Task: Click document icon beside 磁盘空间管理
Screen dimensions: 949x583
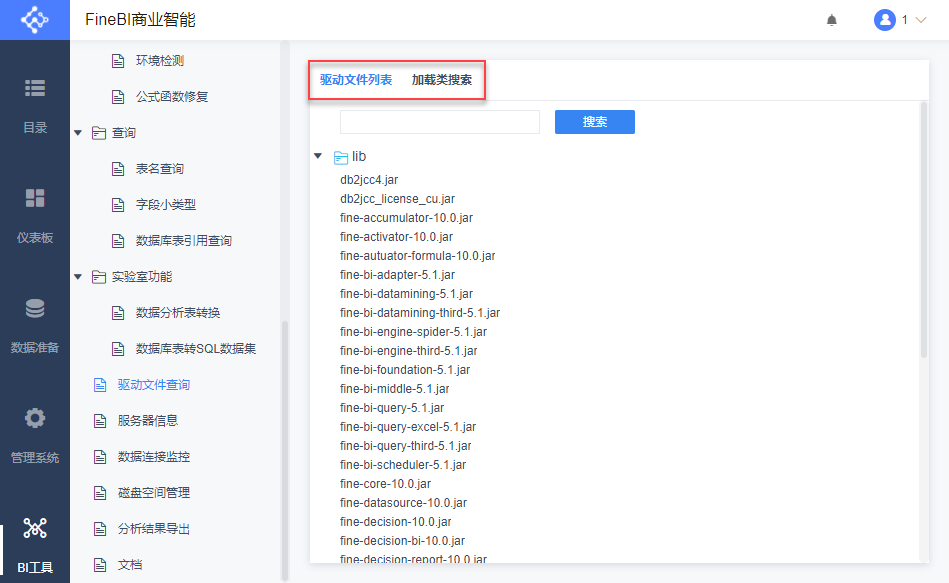Action: [100, 493]
